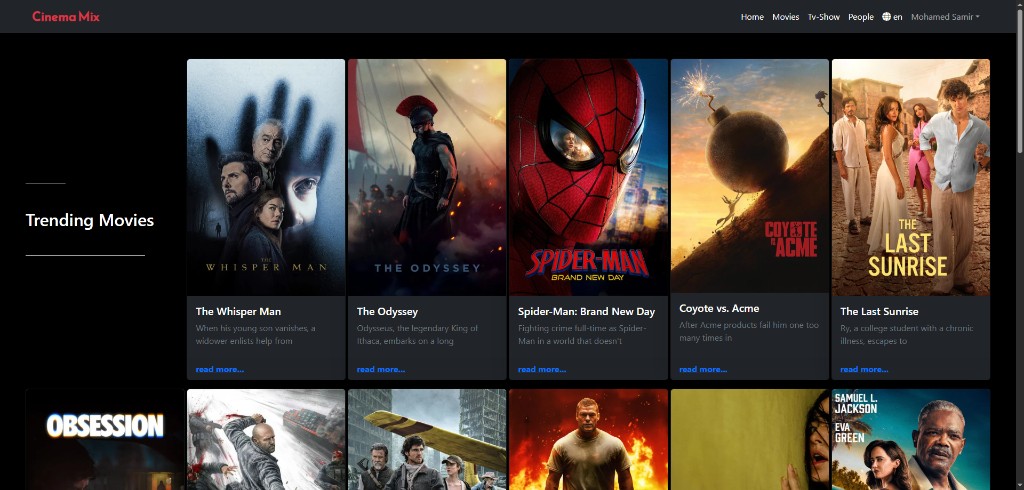The height and width of the screenshot is (490, 1024).
Task: Read more about Coyote vs. Acme
Action: click(703, 369)
